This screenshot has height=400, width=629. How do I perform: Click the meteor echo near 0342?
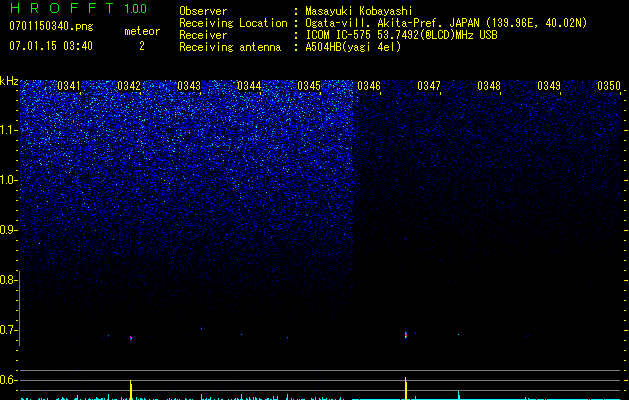pos(131,338)
